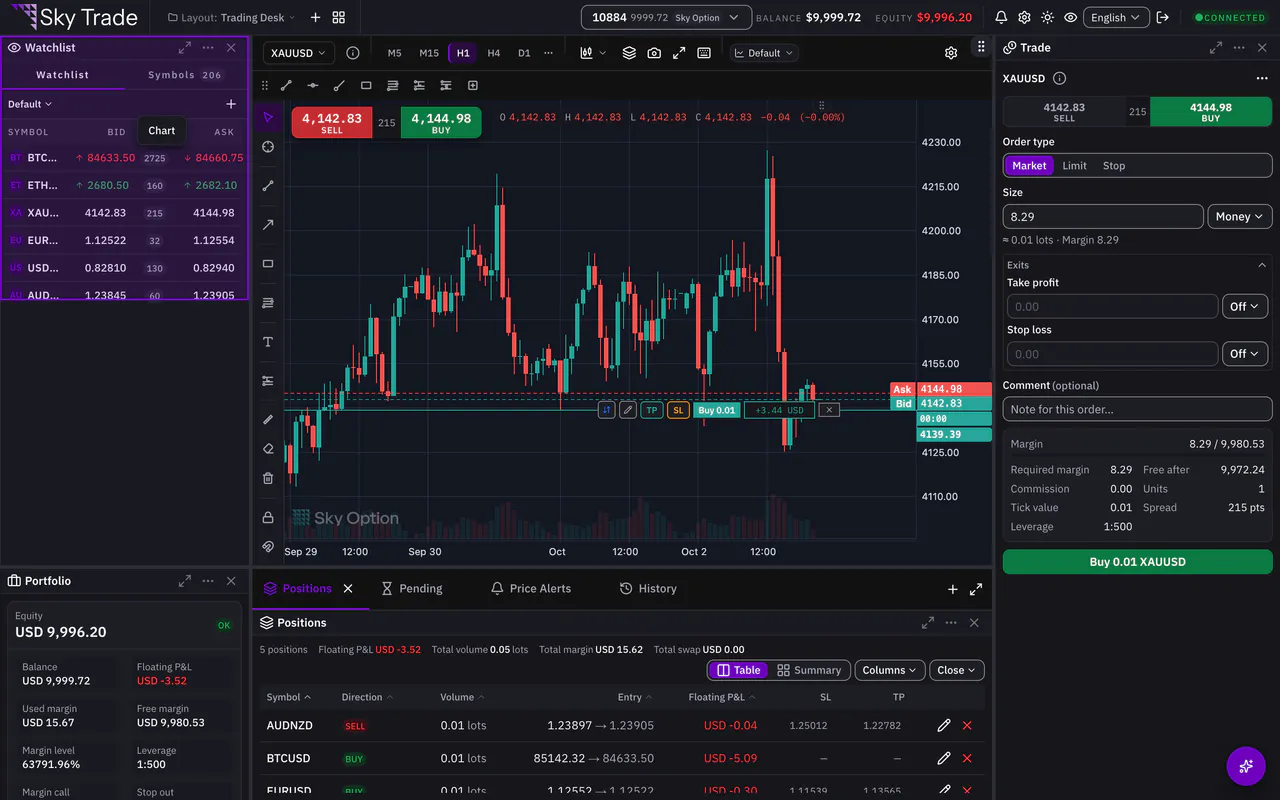Switch to the Pending tab
Screen dimensions: 1280x800
(411, 589)
